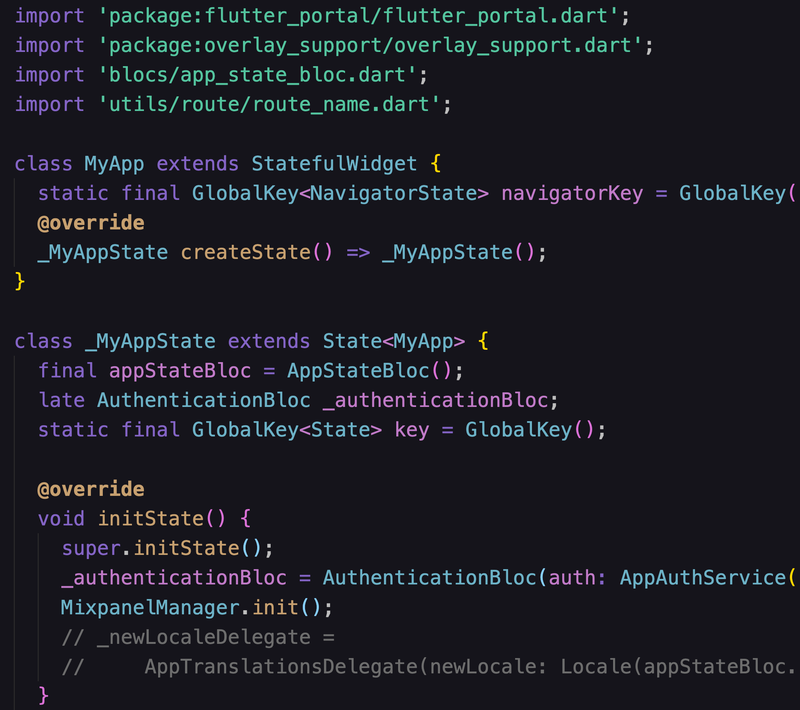
Task: Click the @override annotation above createState
Action: [91, 222]
